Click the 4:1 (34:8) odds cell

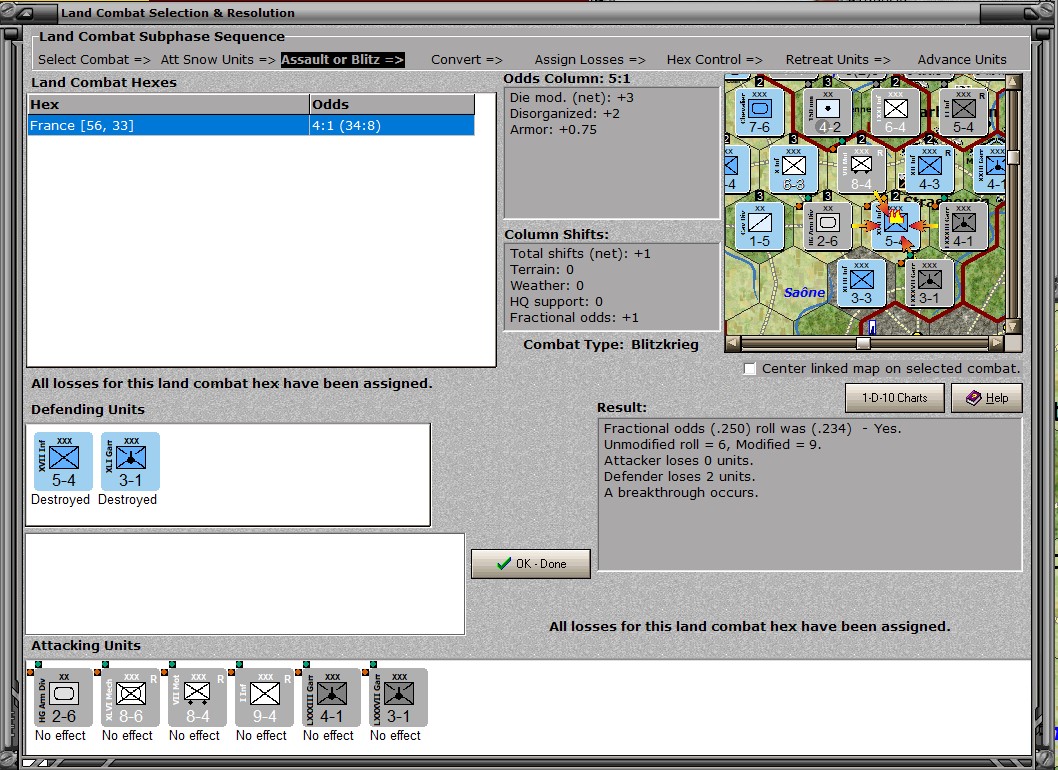pyautogui.click(x=391, y=126)
